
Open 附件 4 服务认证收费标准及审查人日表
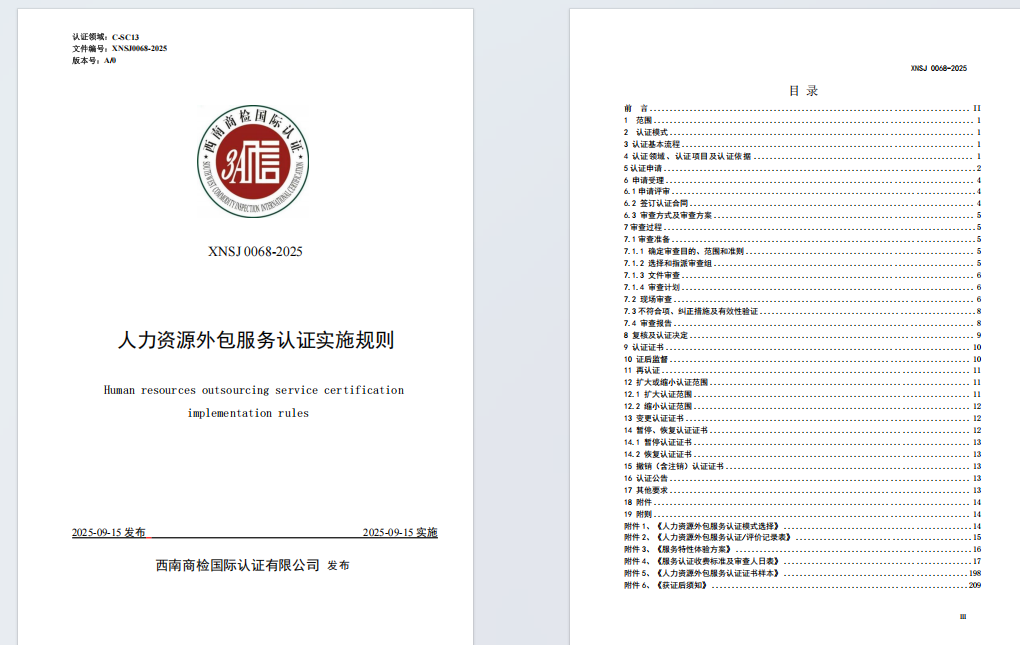pyautogui.click(x=698, y=561)
